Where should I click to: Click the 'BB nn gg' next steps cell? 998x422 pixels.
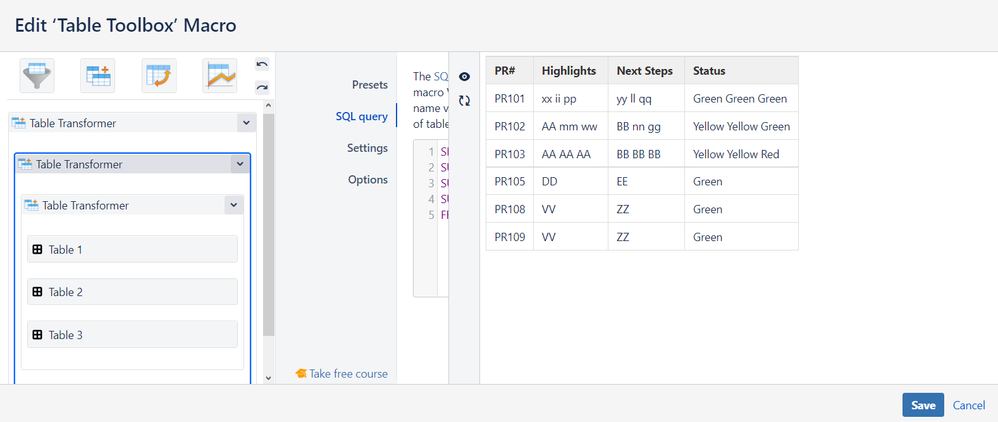[x=646, y=126]
